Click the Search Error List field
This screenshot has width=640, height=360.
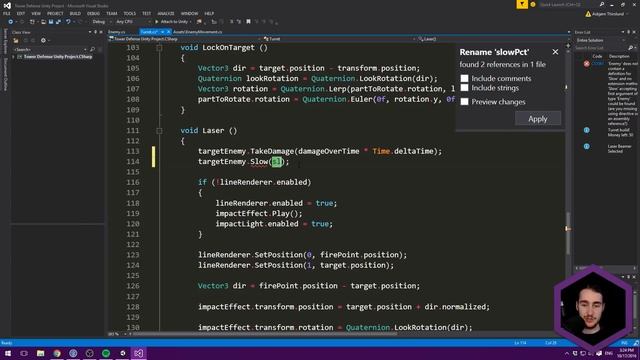tap(601, 48)
